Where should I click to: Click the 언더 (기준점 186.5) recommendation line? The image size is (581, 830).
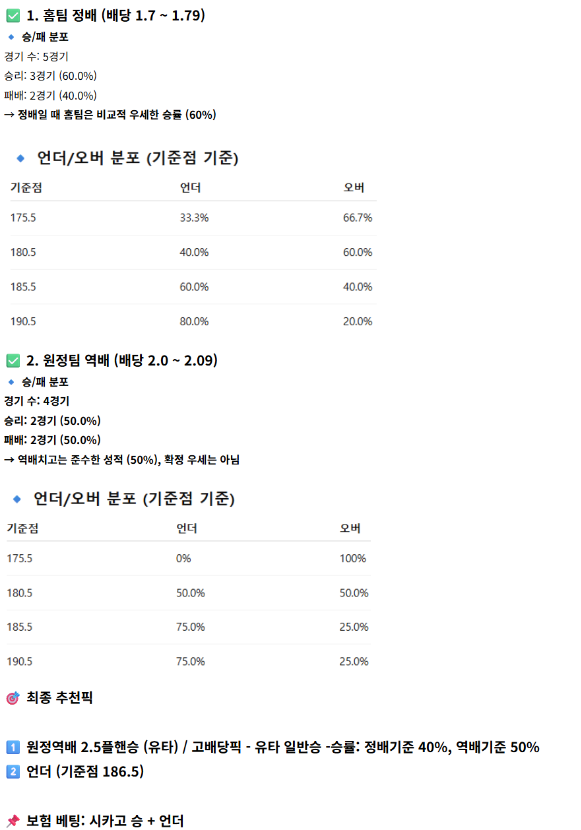85,772
